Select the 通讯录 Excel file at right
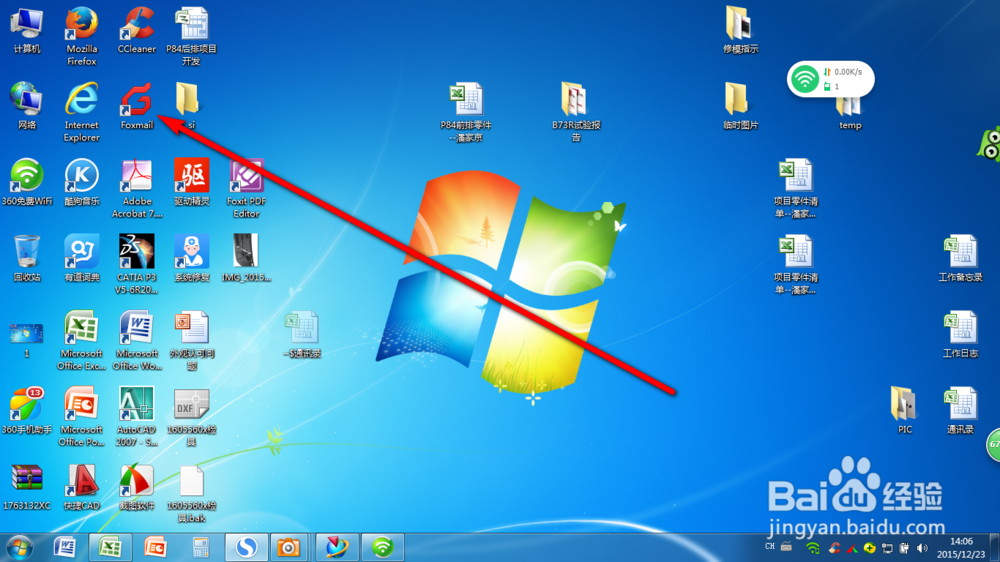The height and width of the screenshot is (562, 1000). [960, 410]
